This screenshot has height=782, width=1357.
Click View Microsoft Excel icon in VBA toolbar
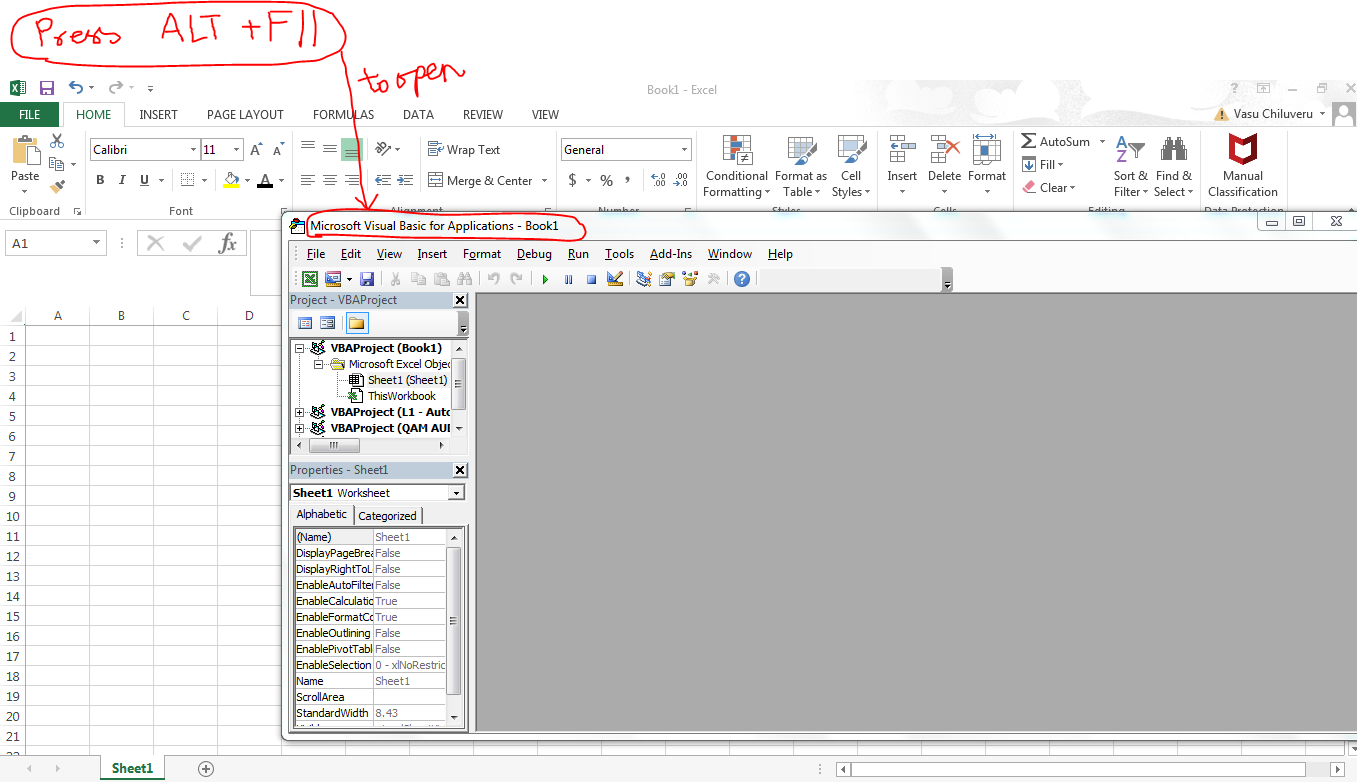coord(310,279)
